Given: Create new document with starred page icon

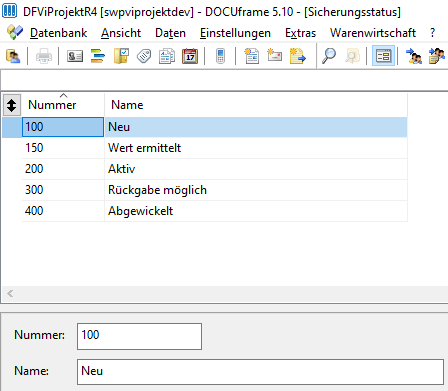Looking at the screenshot, I should coord(252,56).
